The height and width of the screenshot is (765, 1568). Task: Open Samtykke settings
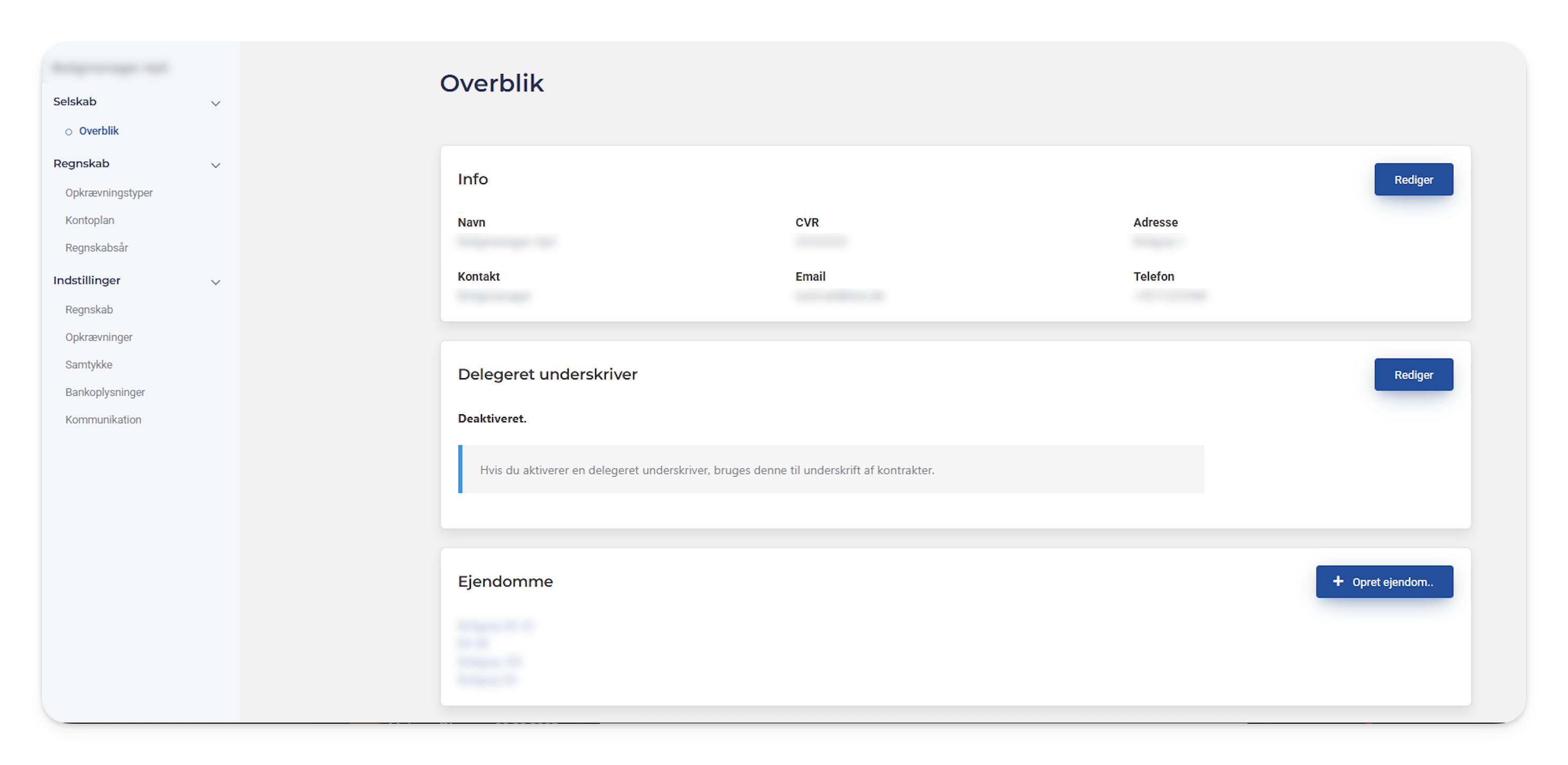click(x=89, y=365)
